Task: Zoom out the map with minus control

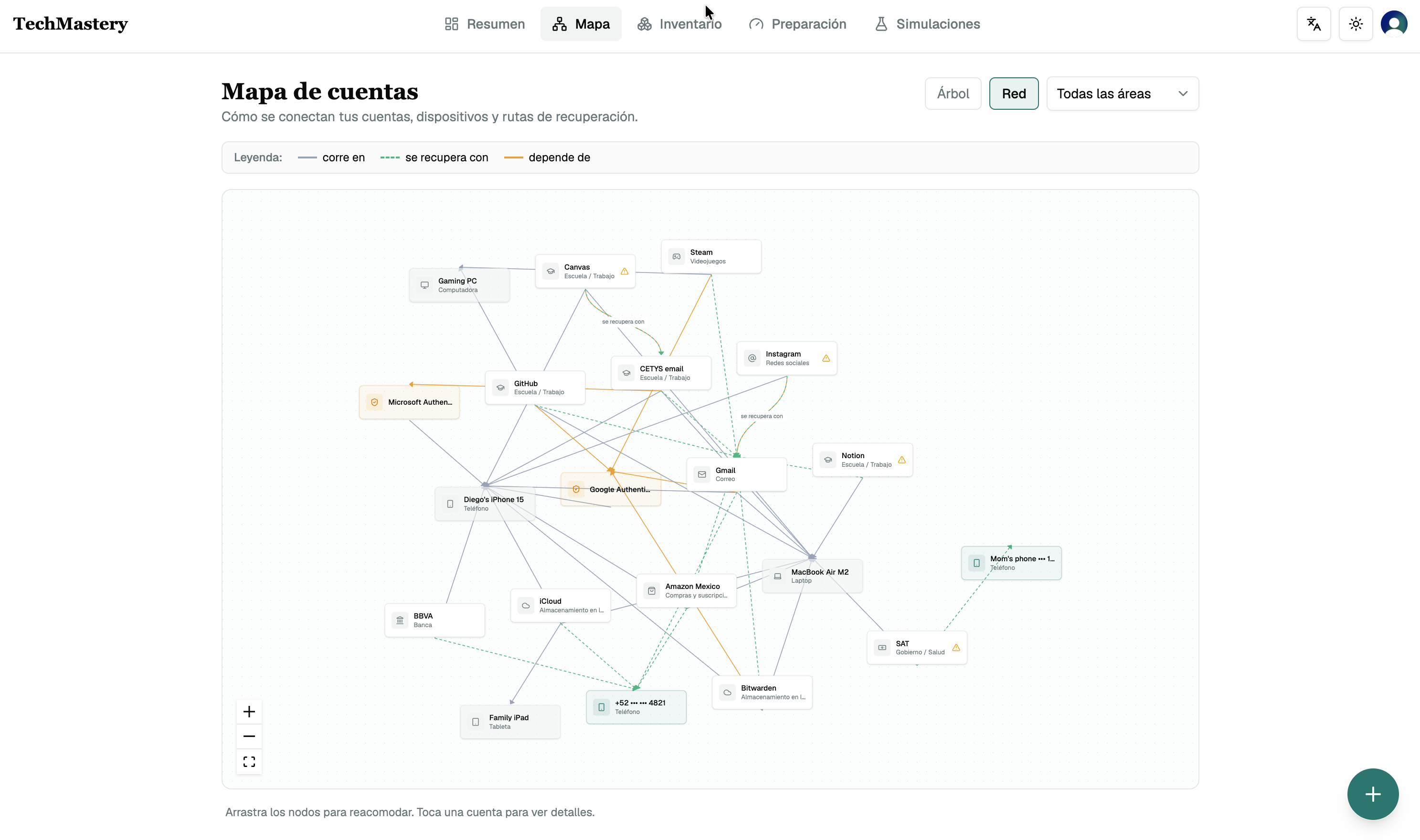Action: coord(249,736)
